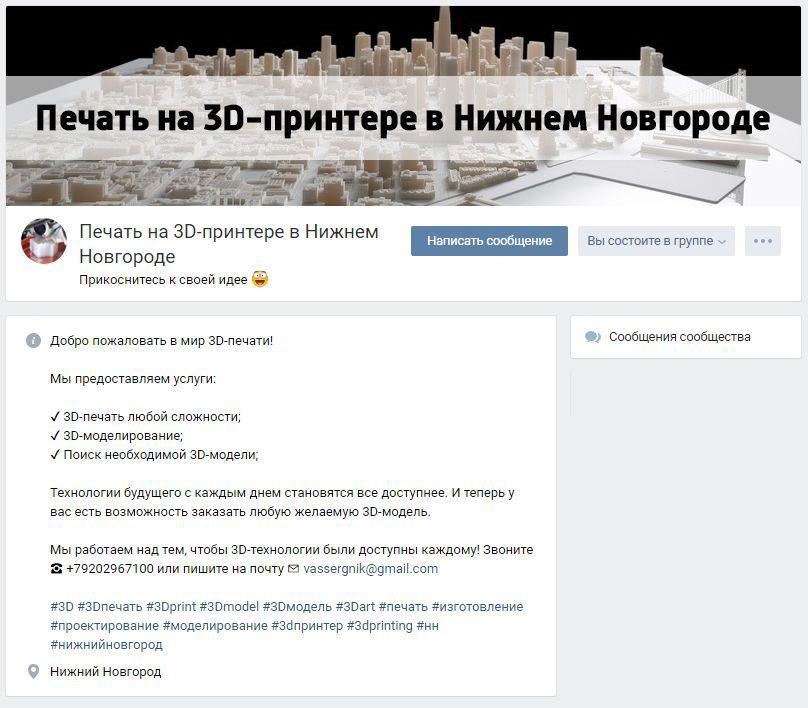Click the telephone icon before the phone number
Viewport: 808px width, 708px height.
(56, 569)
